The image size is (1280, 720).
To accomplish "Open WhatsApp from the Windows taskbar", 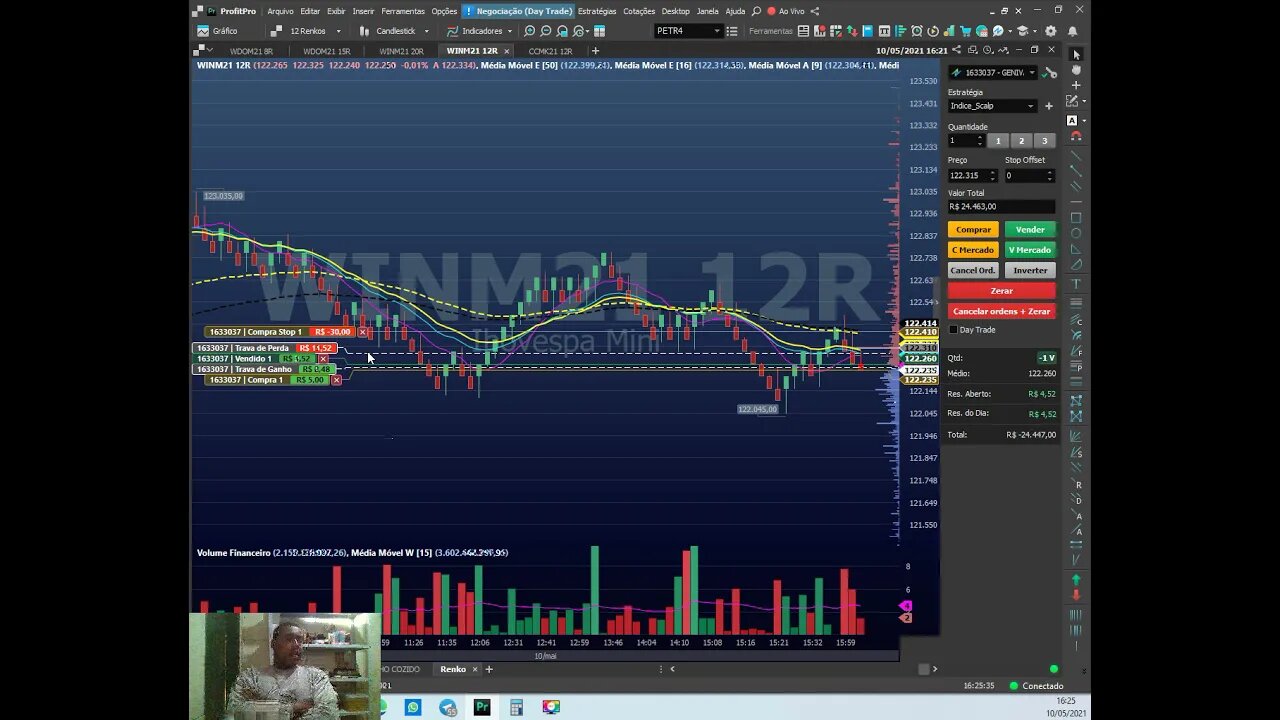I will click(x=413, y=707).
